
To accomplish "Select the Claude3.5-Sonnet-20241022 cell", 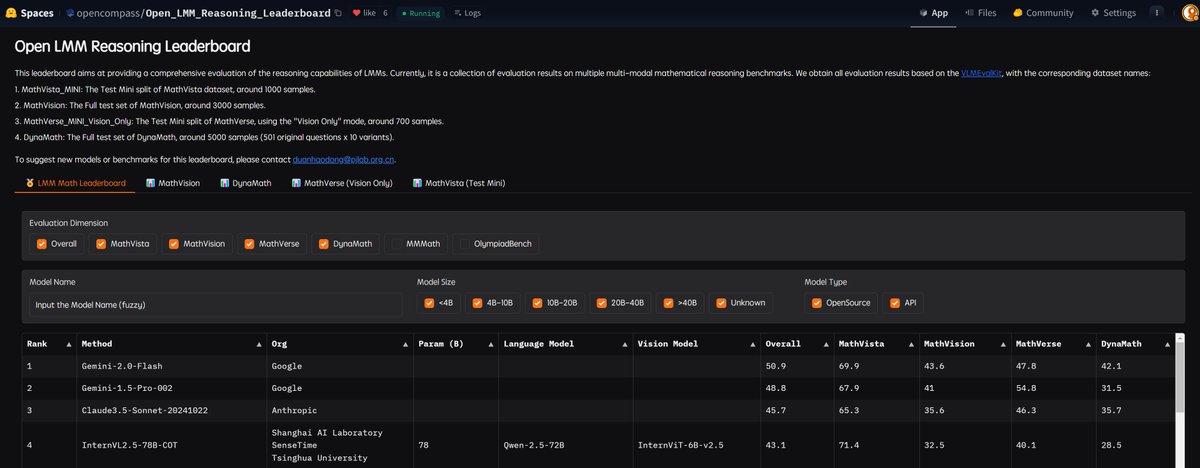I will [x=171, y=410].
